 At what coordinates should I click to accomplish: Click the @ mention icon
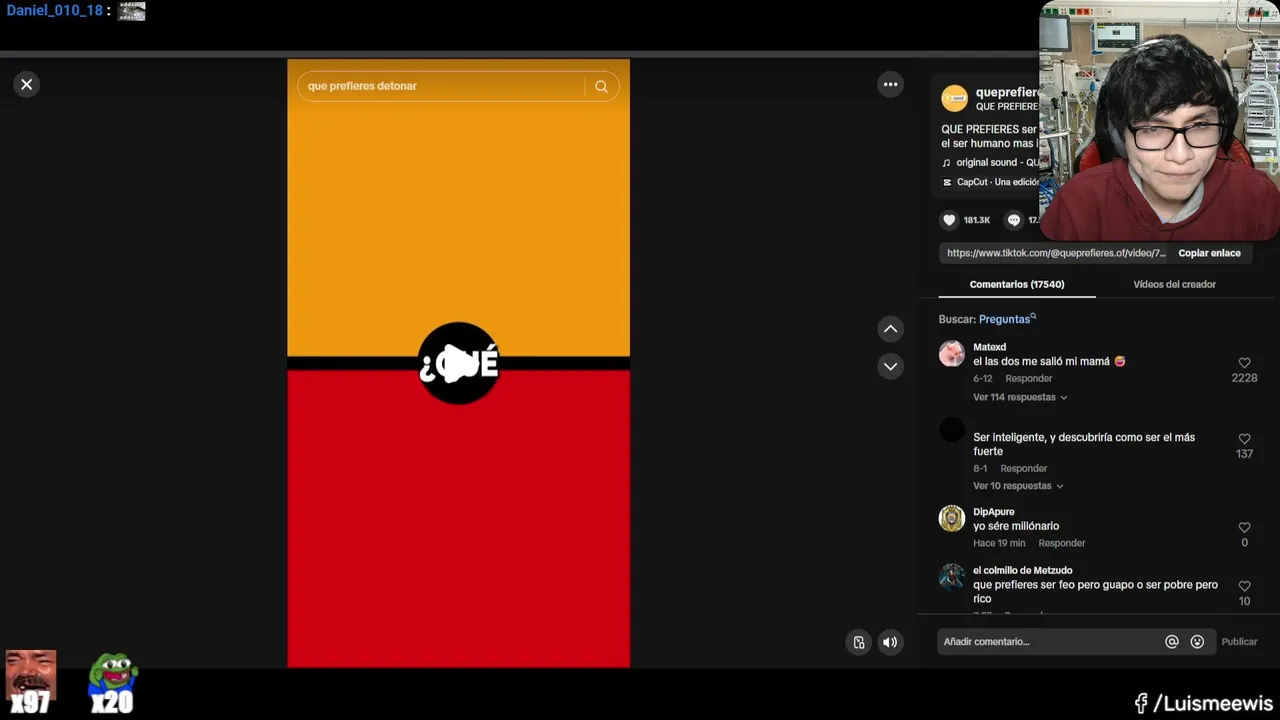coord(1172,642)
